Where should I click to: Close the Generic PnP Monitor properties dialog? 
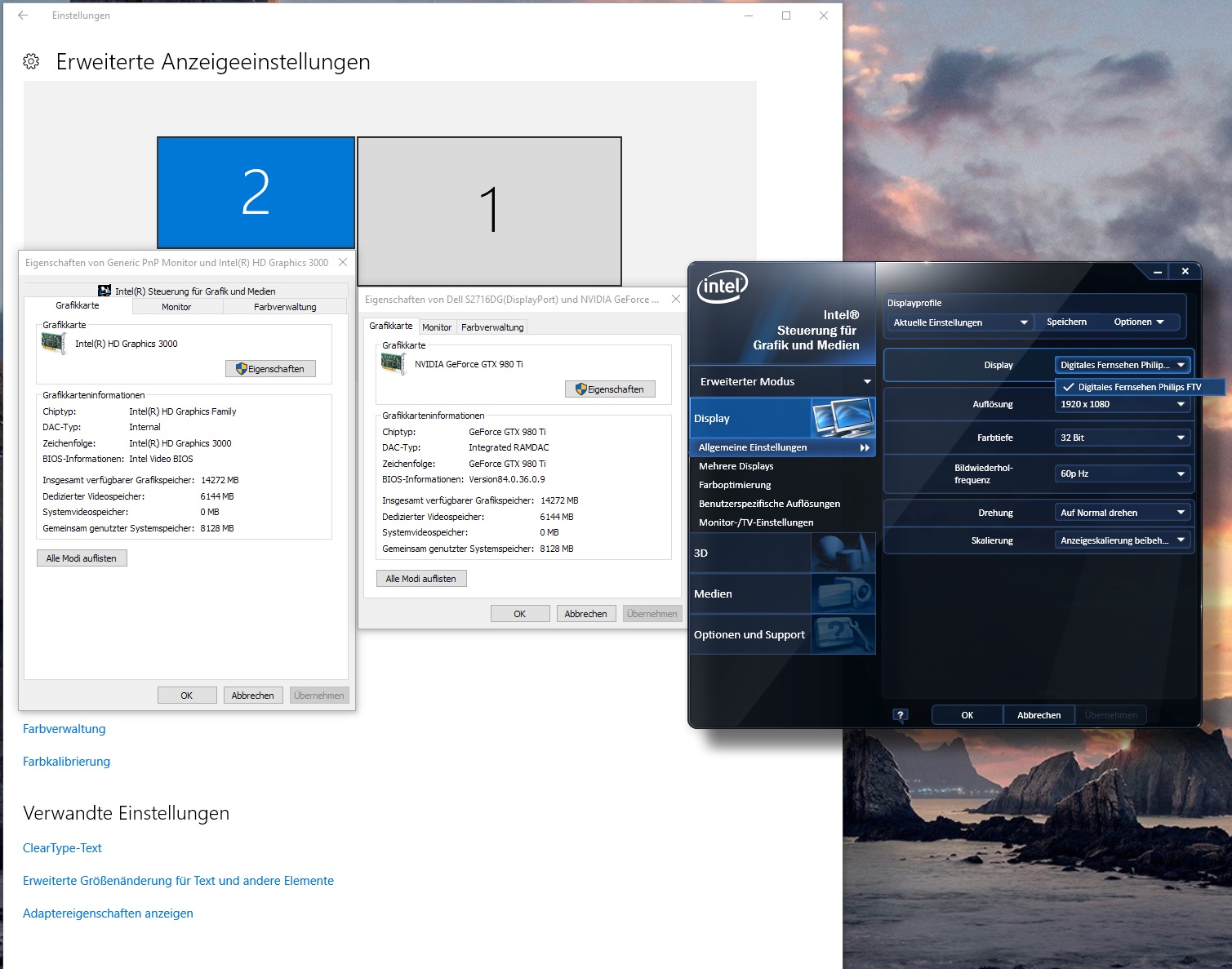[x=343, y=262]
